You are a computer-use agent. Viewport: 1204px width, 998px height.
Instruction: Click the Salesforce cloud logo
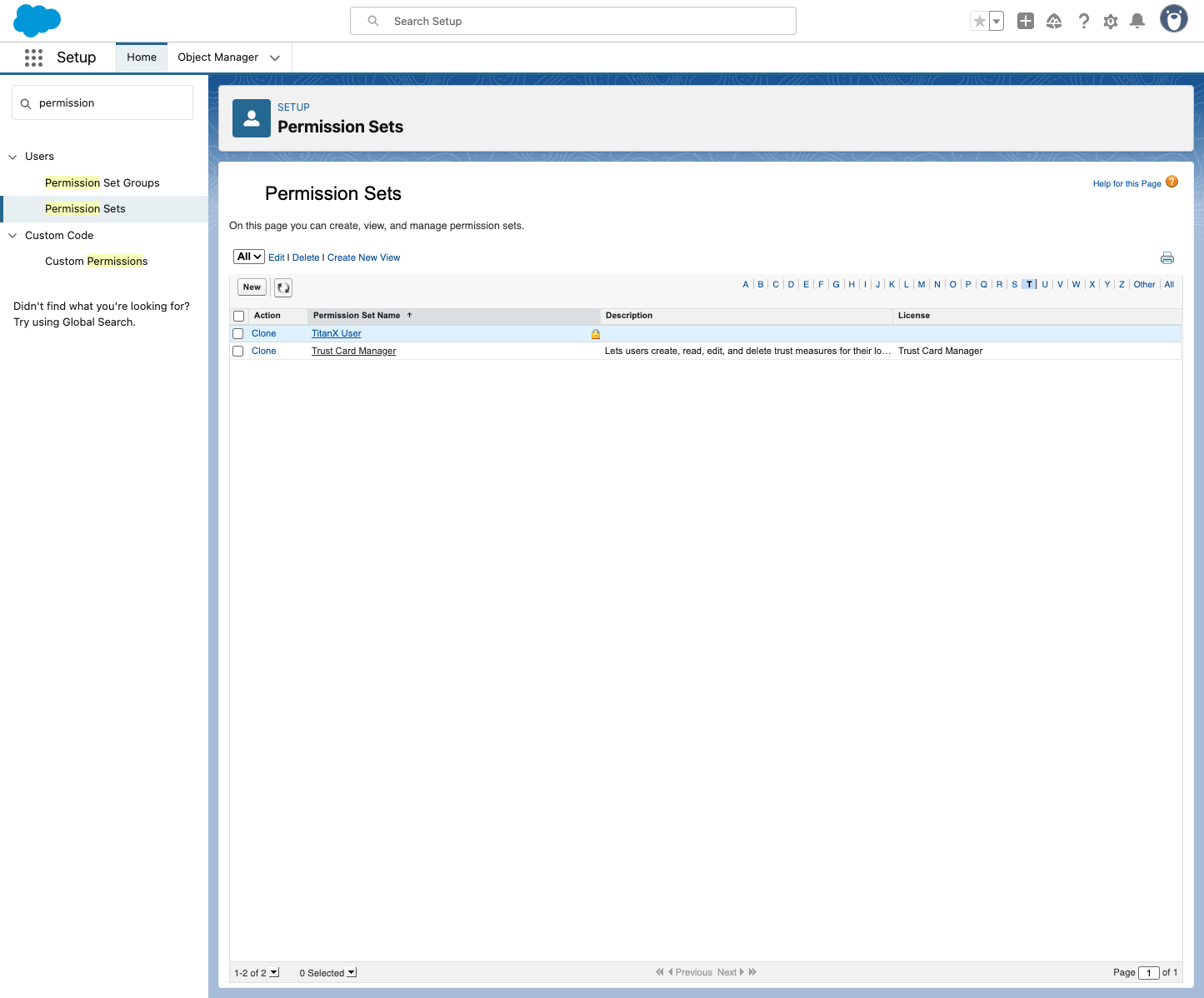pyautogui.click(x=37, y=21)
